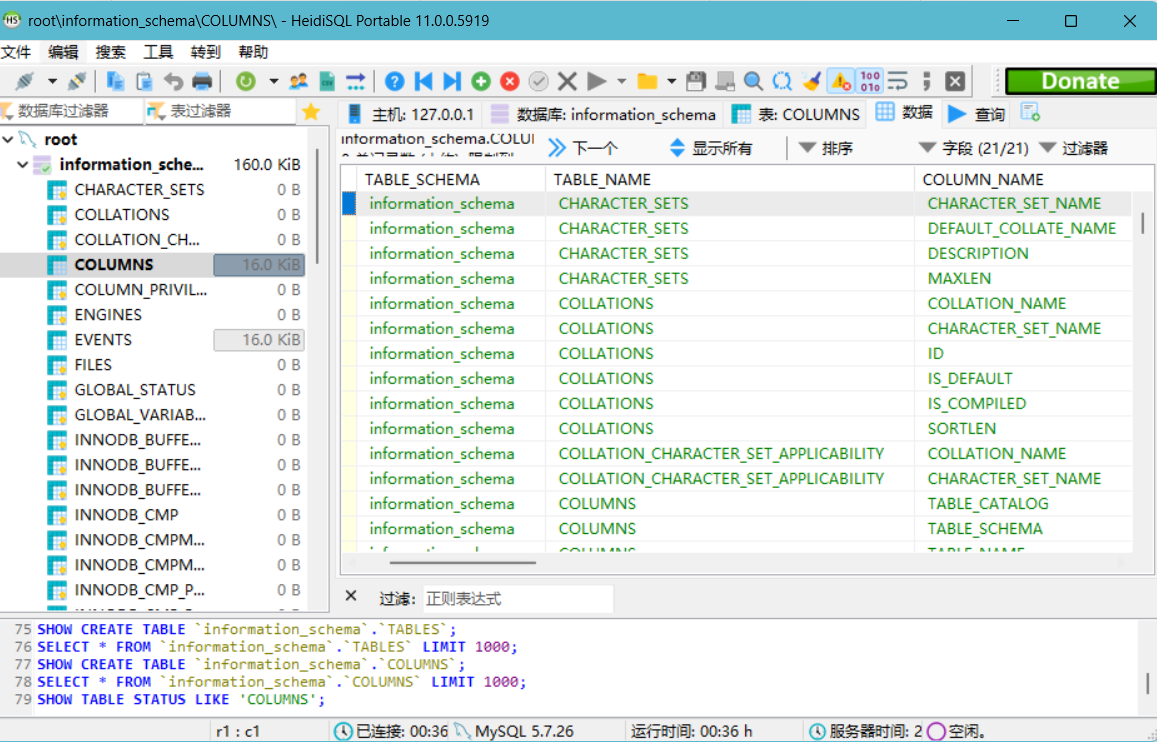Click the connect to server plug icon
This screenshot has height=742, width=1157.
25,80
